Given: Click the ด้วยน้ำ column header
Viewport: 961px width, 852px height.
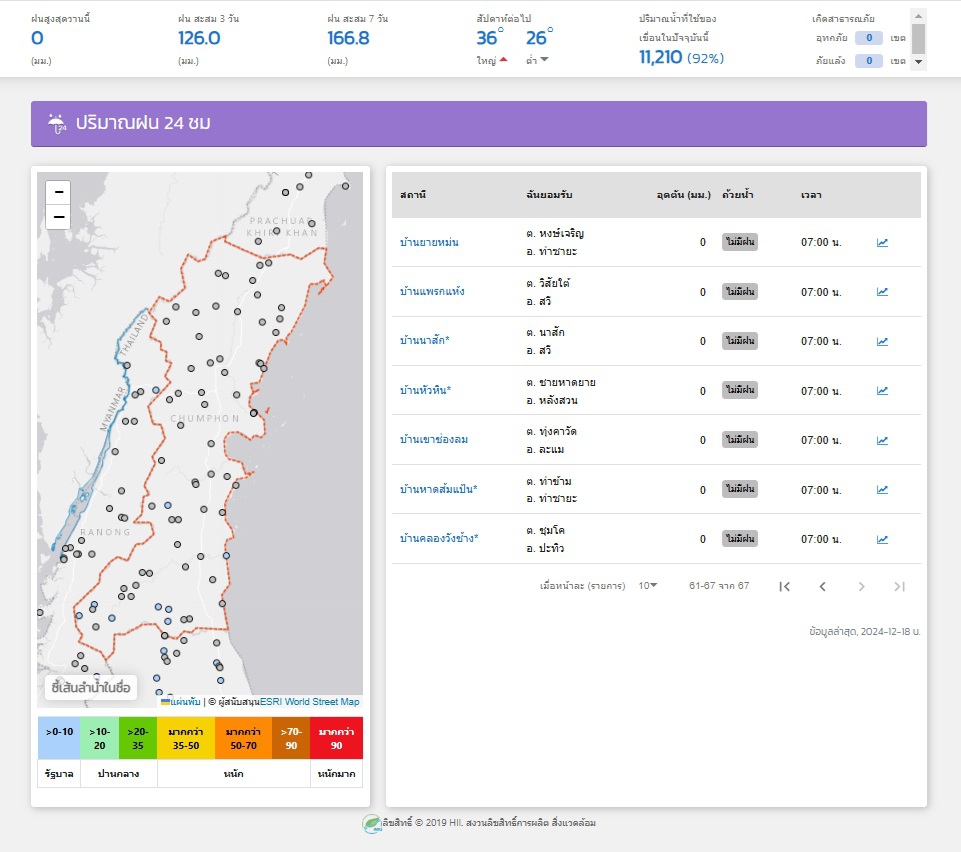Looking at the screenshot, I should (x=737, y=195).
